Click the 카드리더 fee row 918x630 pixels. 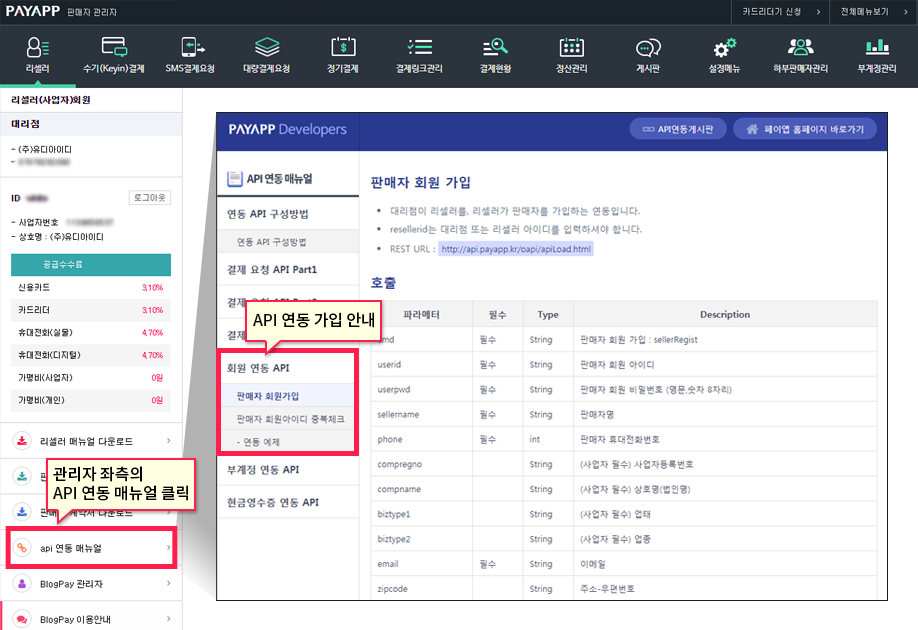pyautogui.click(x=91, y=310)
